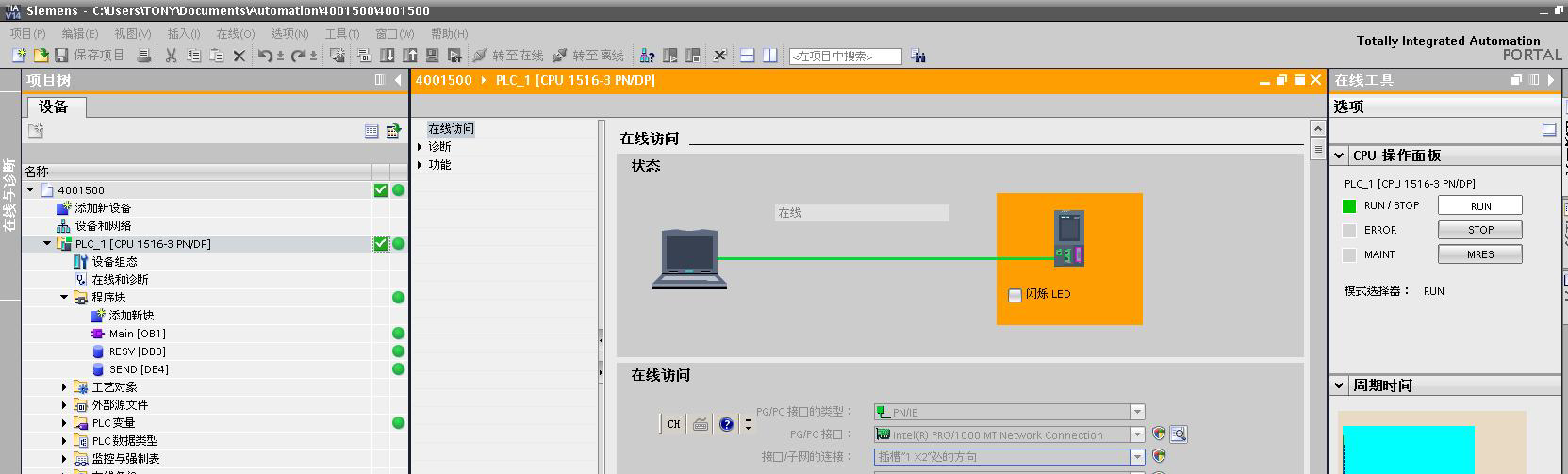Click the paste icon in the toolbar
Image resolution: width=1568 pixels, height=474 pixels.
[x=216, y=56]
